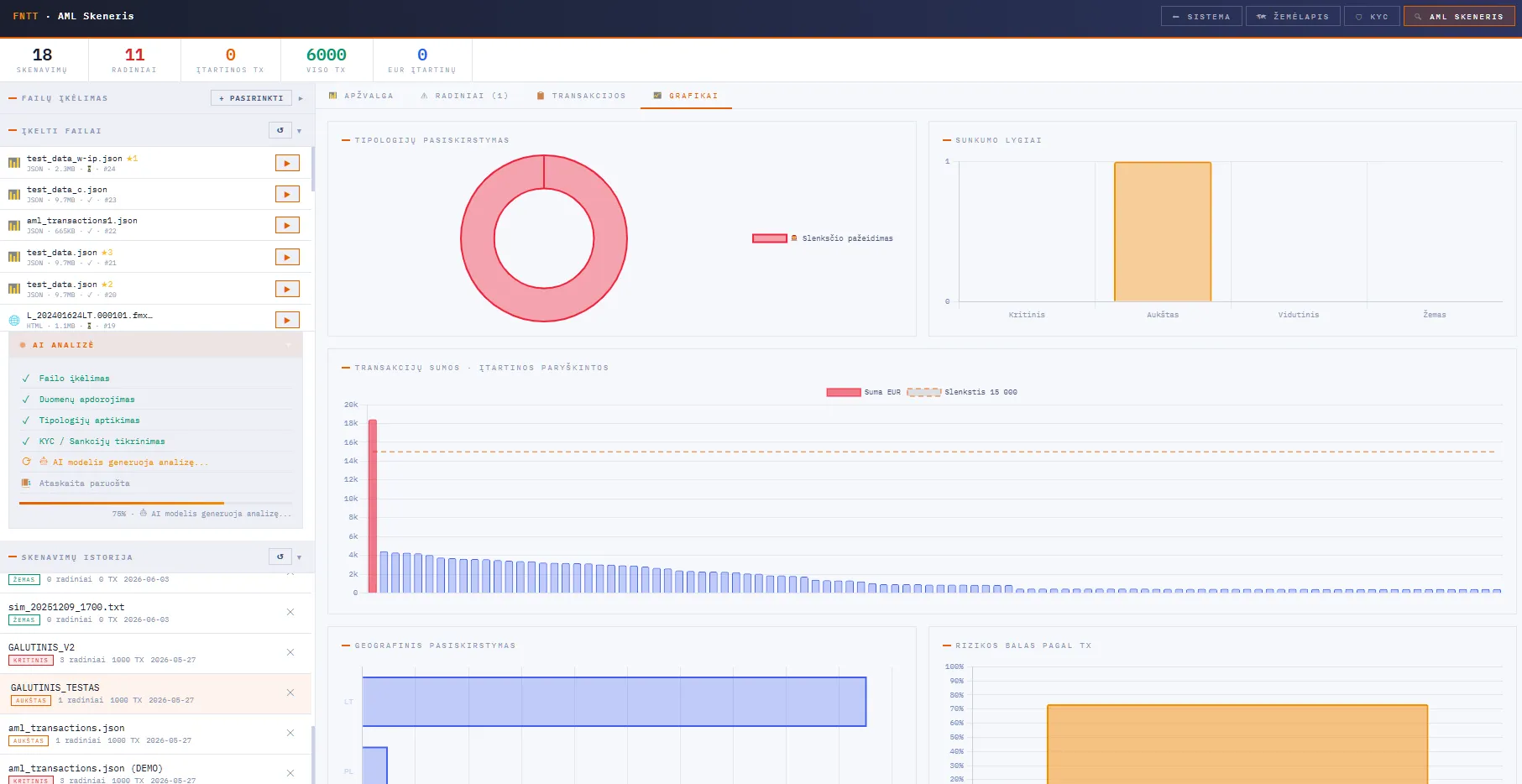Select the Grafikai tab
Screen dimensions: 1522x784
click(x=686, y=96)
